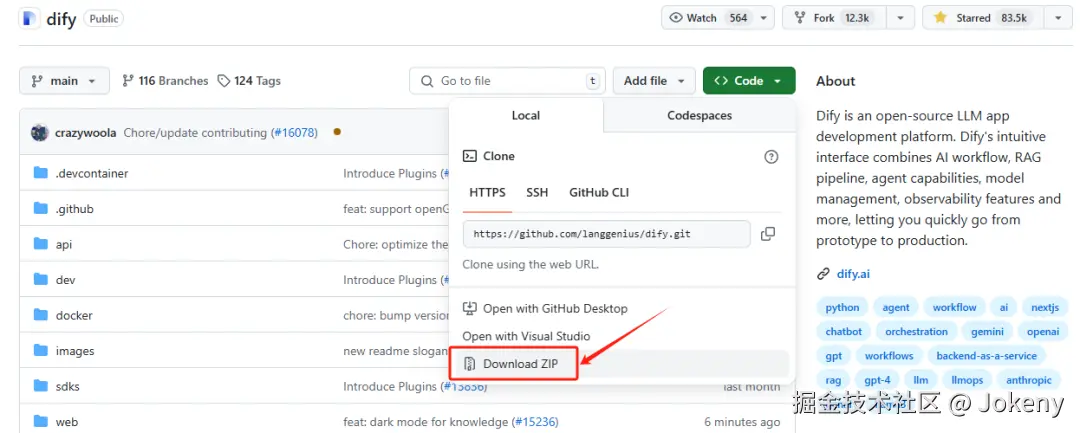Switch to the Local tab

tap(526, 116)
